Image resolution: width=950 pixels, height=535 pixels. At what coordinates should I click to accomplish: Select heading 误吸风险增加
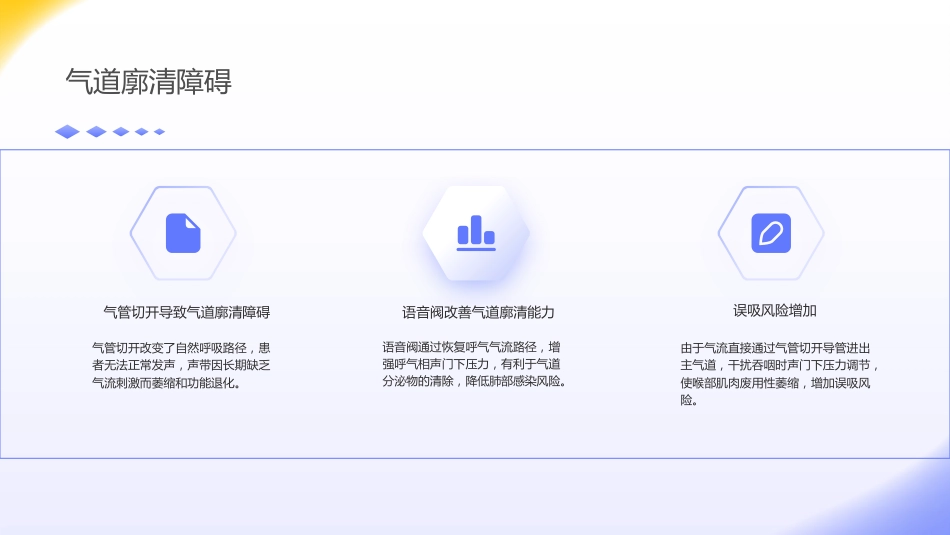(775, 311)
